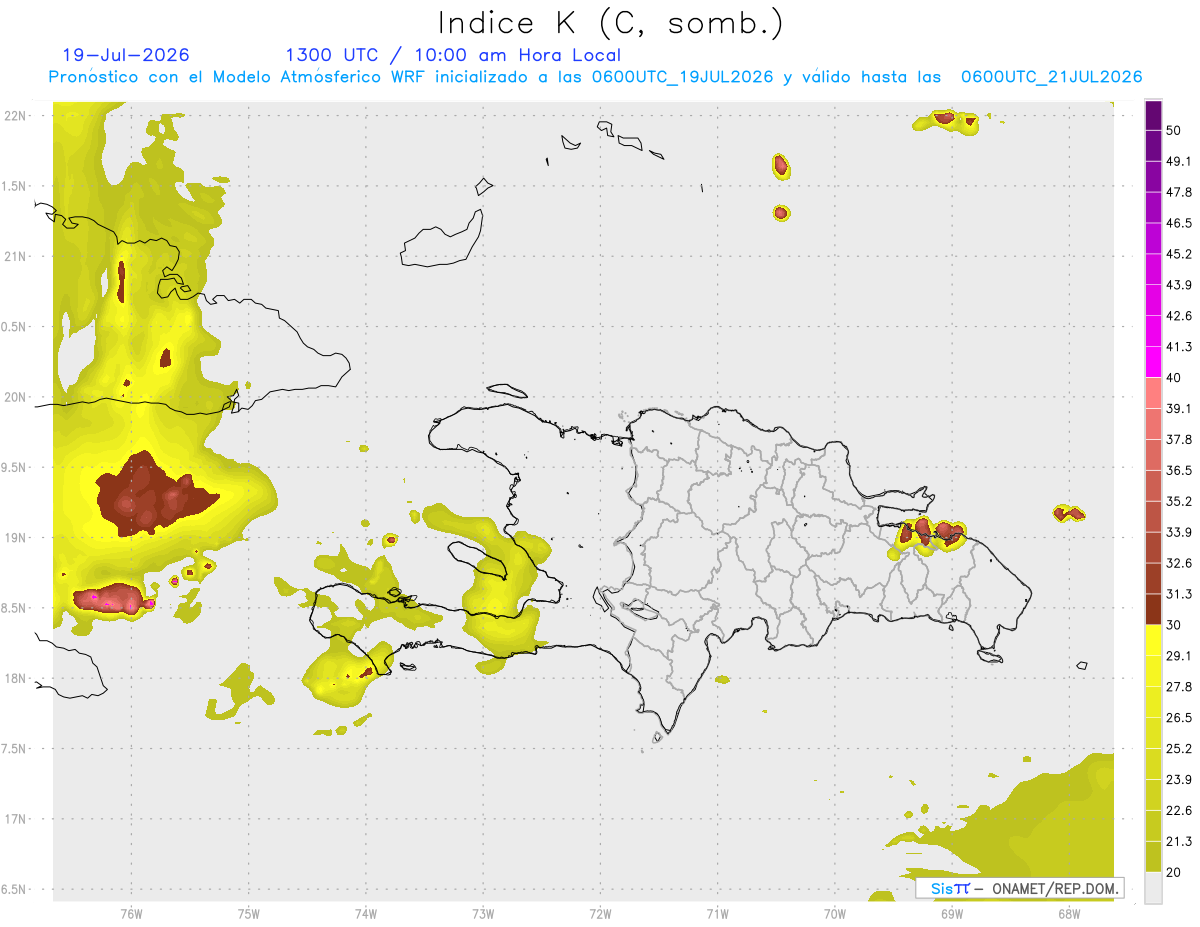The height and width of the screenshot is (927, 1200).
Task: Click the "31.3" color bar value
Action: [x=1179, y=594]
